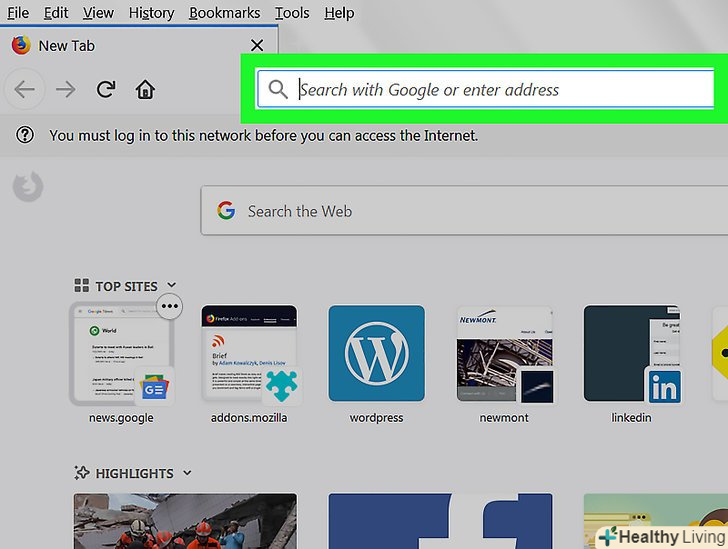Go back with the back arrow
The width and height of the screenshot is (728, 549).
click(x=24, y=89)
